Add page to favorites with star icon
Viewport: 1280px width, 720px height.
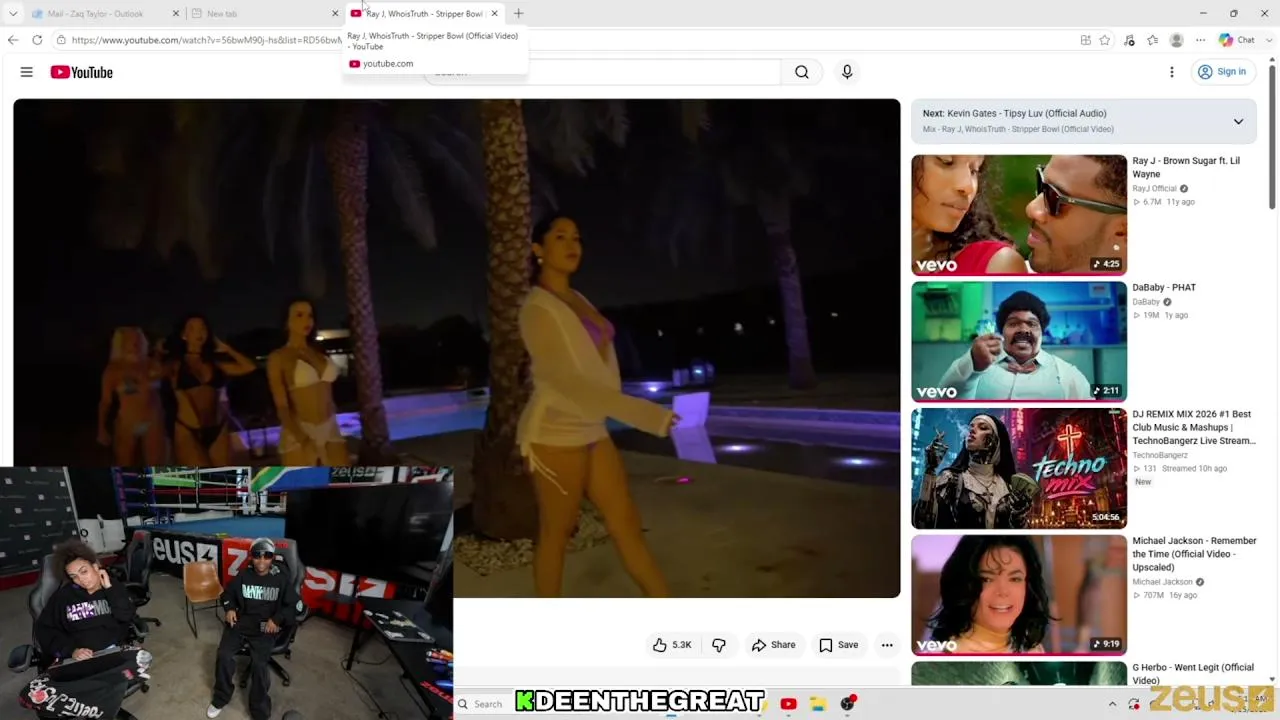tap(1105, 40)
